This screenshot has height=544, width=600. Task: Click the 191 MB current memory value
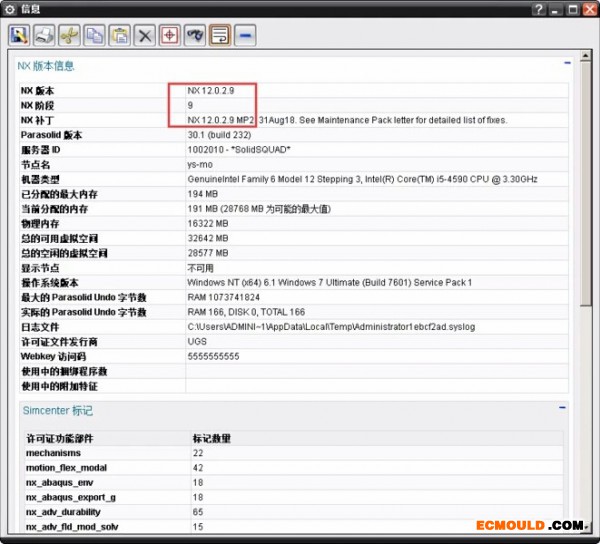tap(259, 209)
